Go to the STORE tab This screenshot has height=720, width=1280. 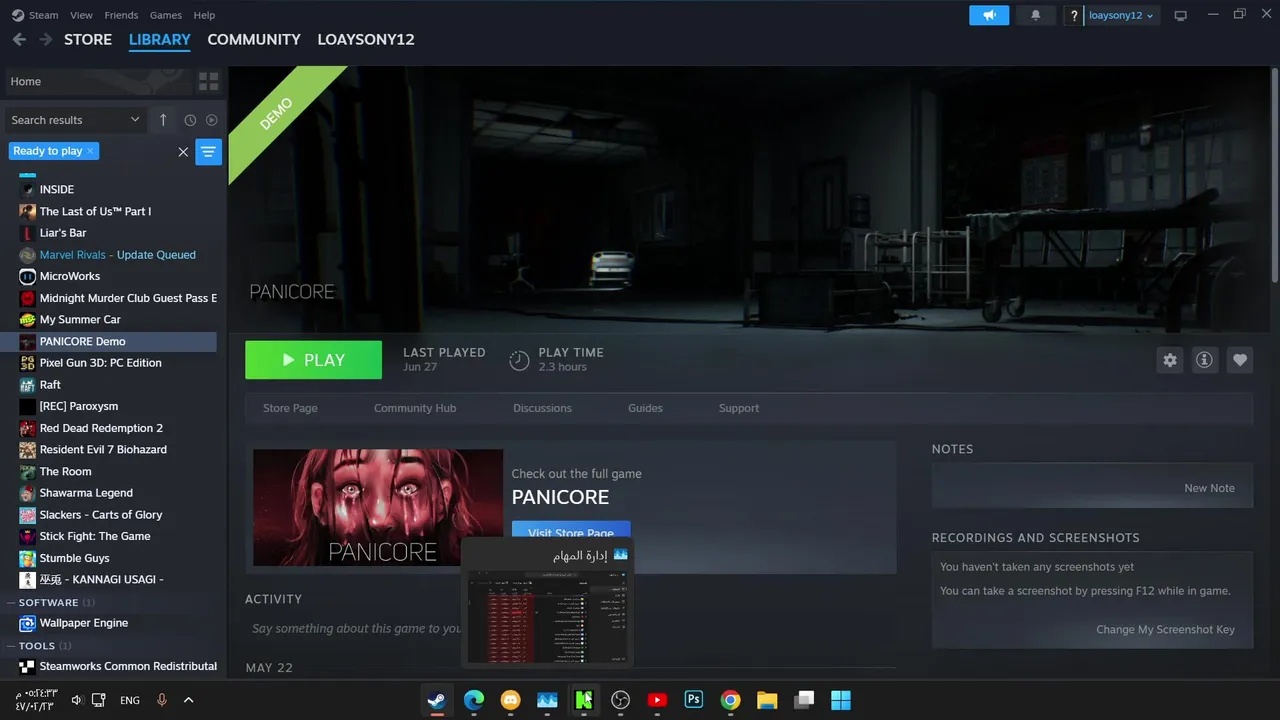coord(88,39)
